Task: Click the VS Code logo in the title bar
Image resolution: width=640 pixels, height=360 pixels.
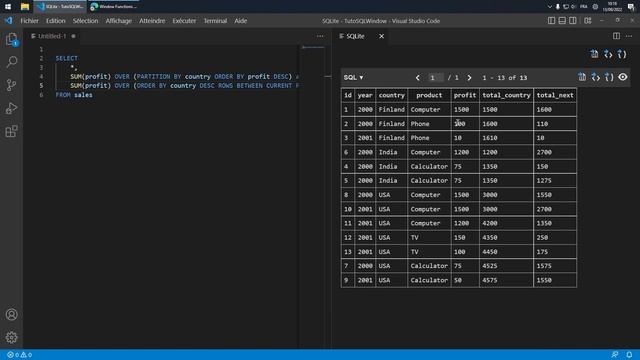Action: (x=9, y=20)
